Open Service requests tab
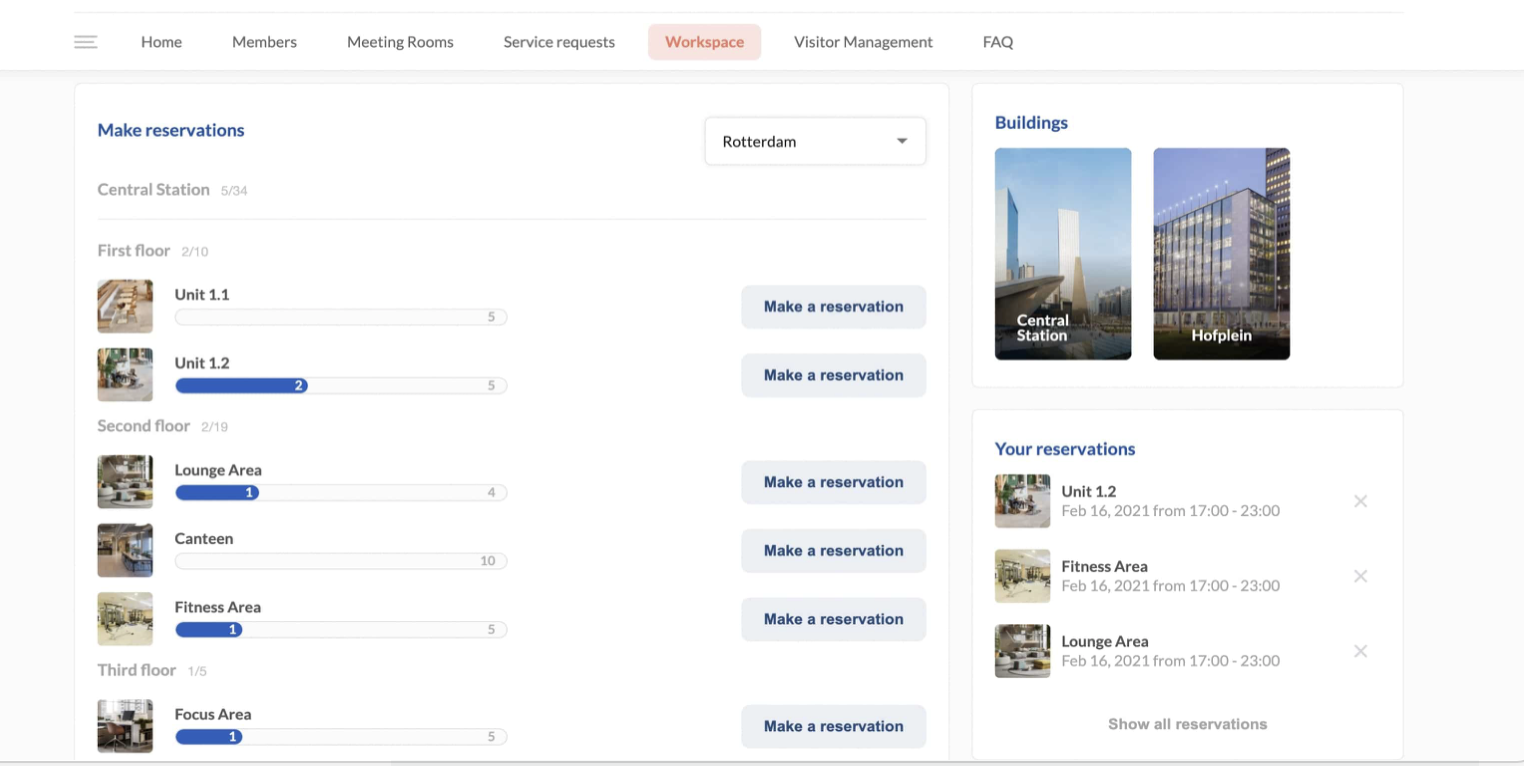Screen dimensions: 1524x766 pos(559,42)
